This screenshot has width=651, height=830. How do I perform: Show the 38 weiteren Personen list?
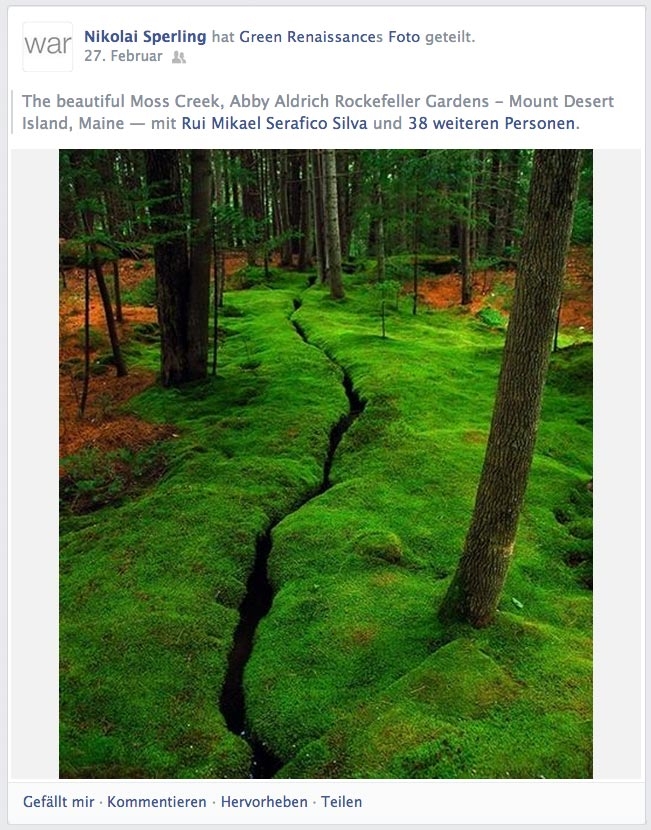[491, 123]
